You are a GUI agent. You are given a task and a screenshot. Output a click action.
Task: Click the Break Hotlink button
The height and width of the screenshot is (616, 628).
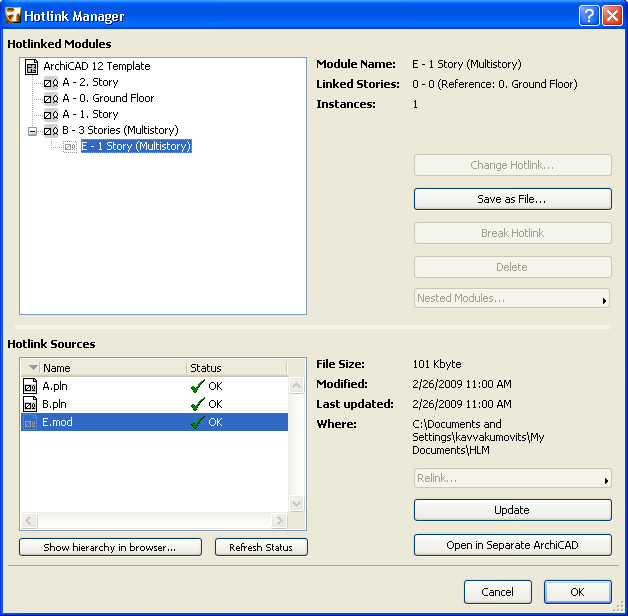[513, 233]
